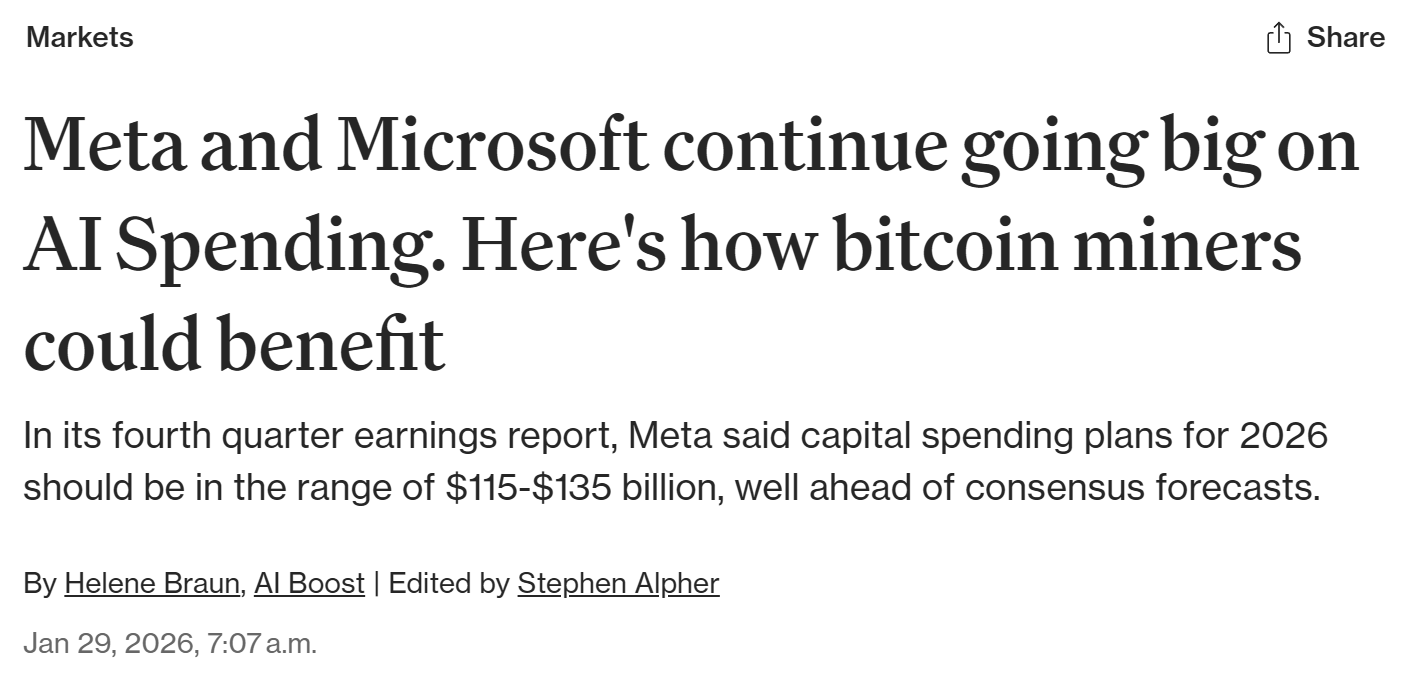Click the "Jan 29, 2026" publication date

108,643
